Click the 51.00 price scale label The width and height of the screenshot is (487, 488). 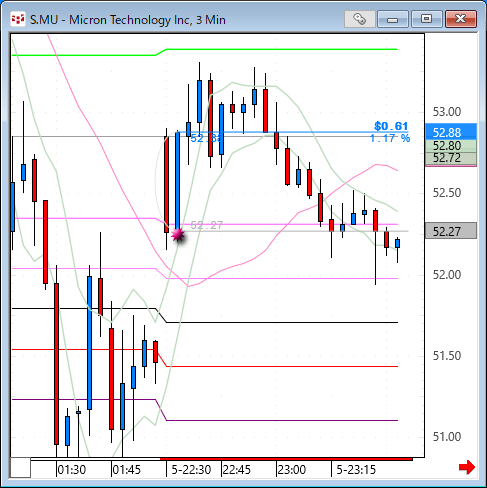click(x=447, y=437)
